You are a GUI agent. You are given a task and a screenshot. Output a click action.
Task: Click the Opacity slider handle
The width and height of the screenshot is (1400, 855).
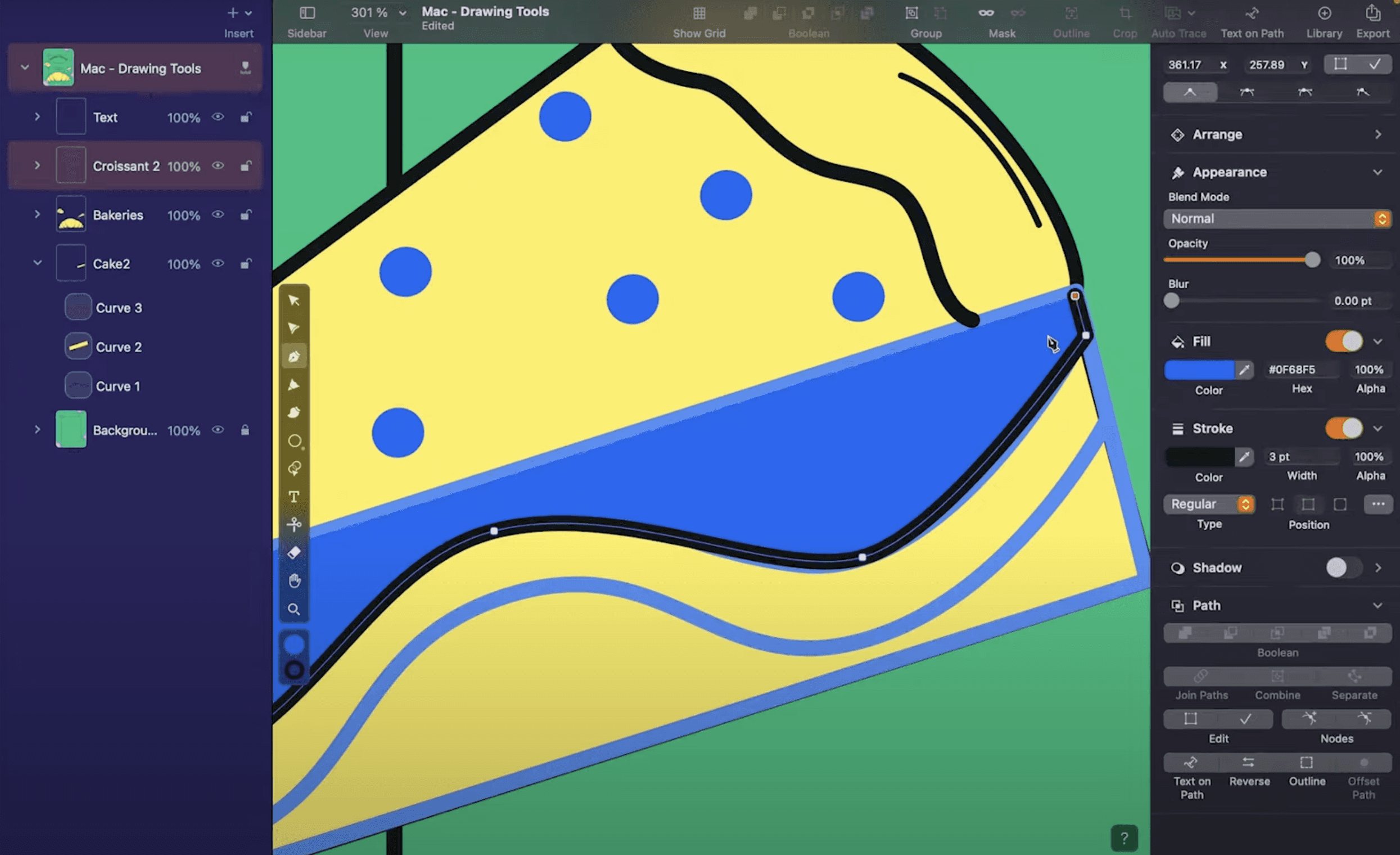click(x=1312, y=260)
